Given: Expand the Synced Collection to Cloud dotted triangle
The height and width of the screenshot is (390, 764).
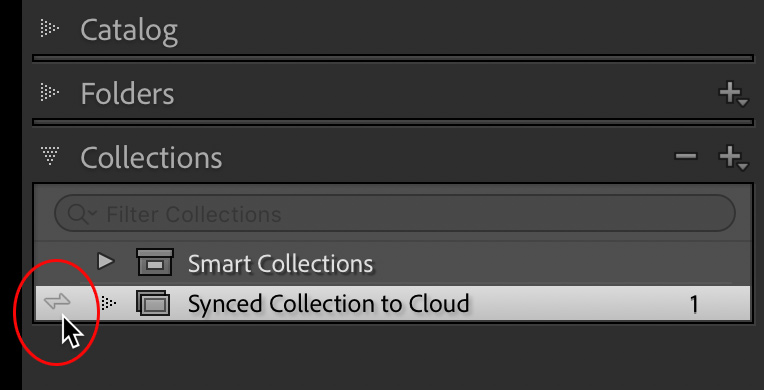Looking at the screenshot, I should [x=108, y=303].
